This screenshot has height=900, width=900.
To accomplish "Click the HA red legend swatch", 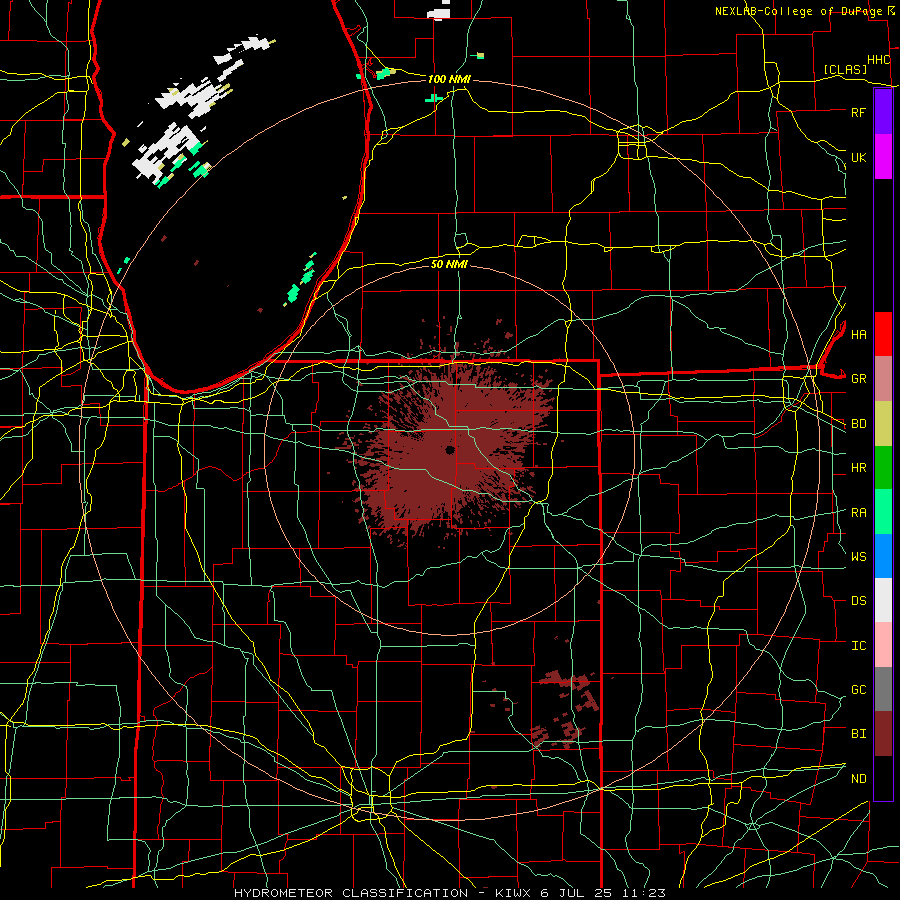I will click(883, 334).
